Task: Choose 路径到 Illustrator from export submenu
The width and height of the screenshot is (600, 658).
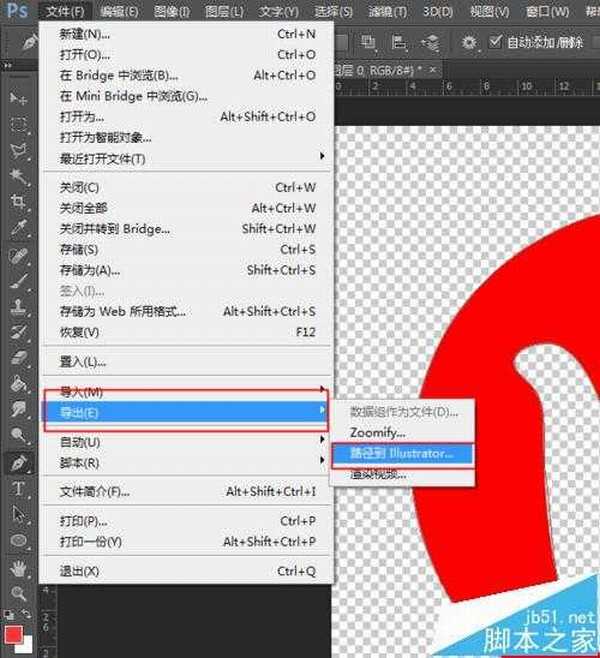Action: (x=400, y=453)
